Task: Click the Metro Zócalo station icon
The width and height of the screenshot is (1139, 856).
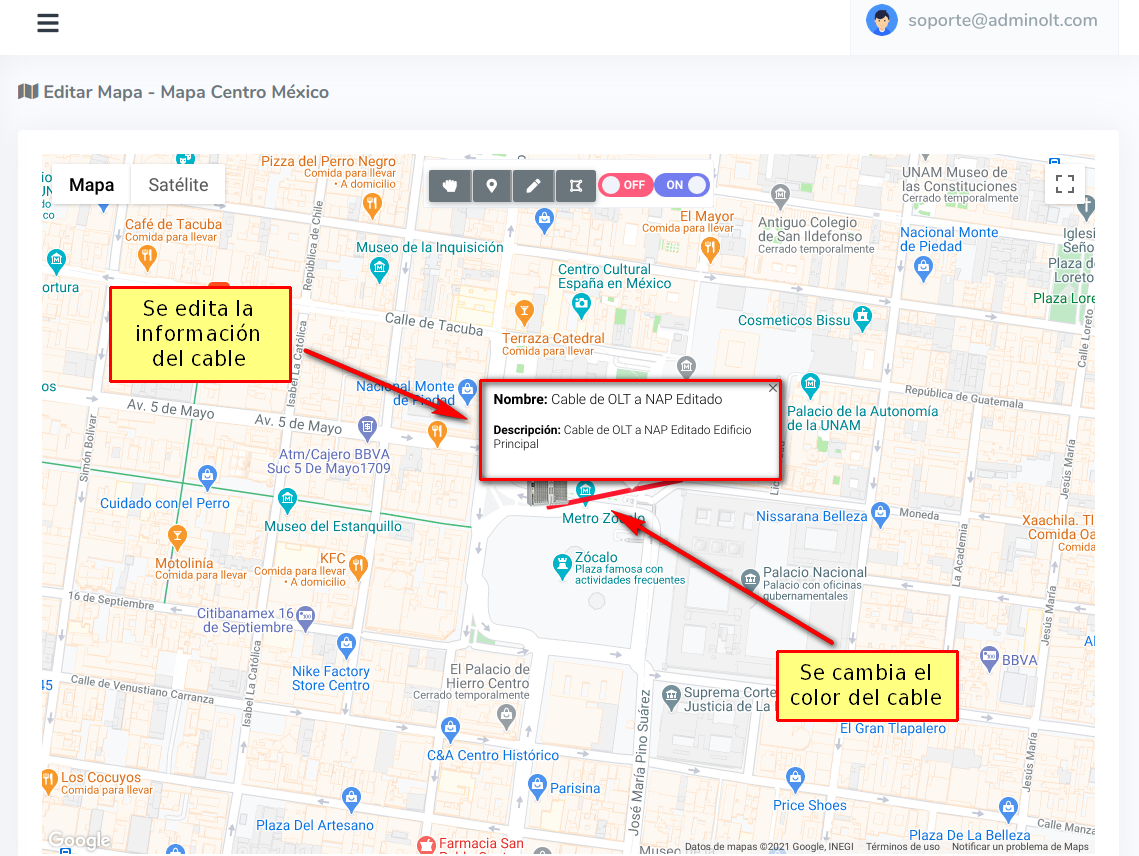Action: click(586, 490)
